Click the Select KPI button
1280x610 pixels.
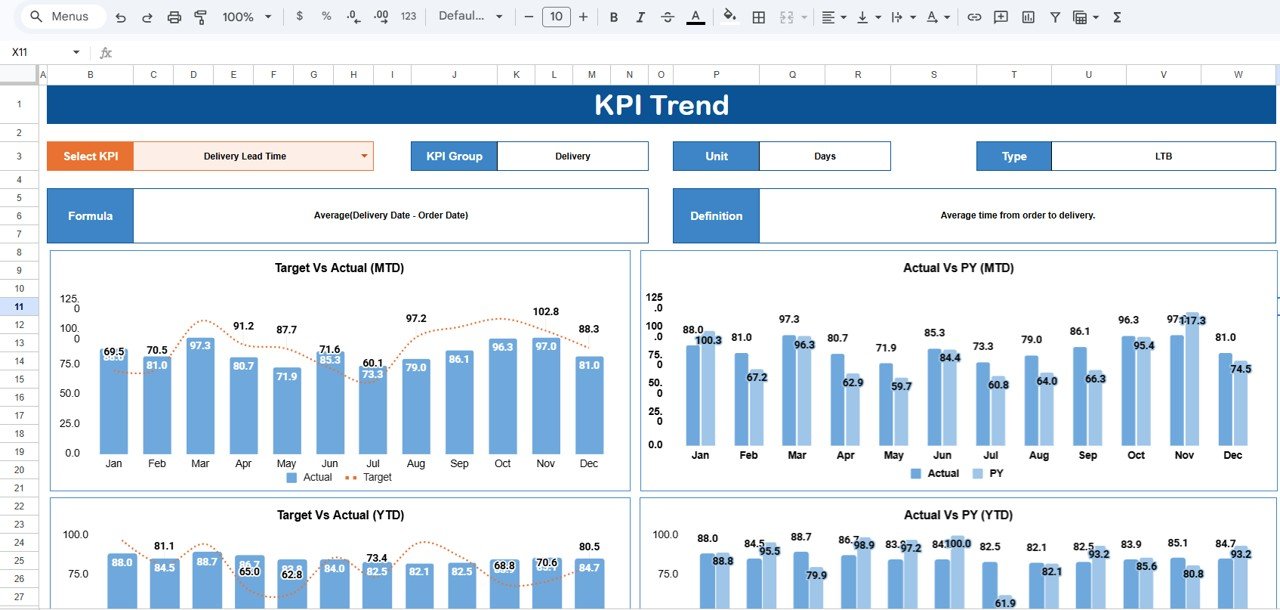(x=89, y=156)
